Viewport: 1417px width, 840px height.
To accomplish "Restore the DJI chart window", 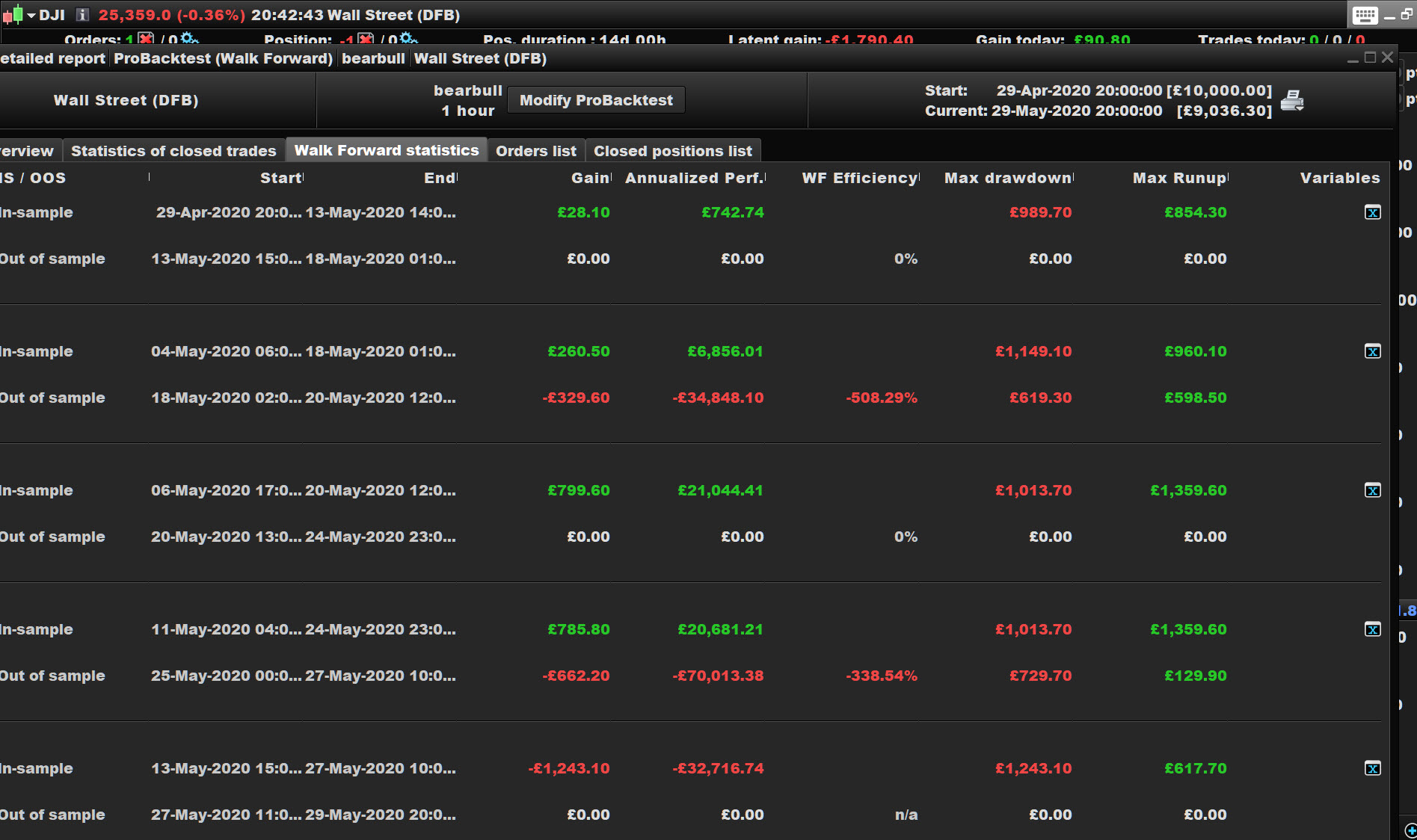I will (x=1407, y=15).
